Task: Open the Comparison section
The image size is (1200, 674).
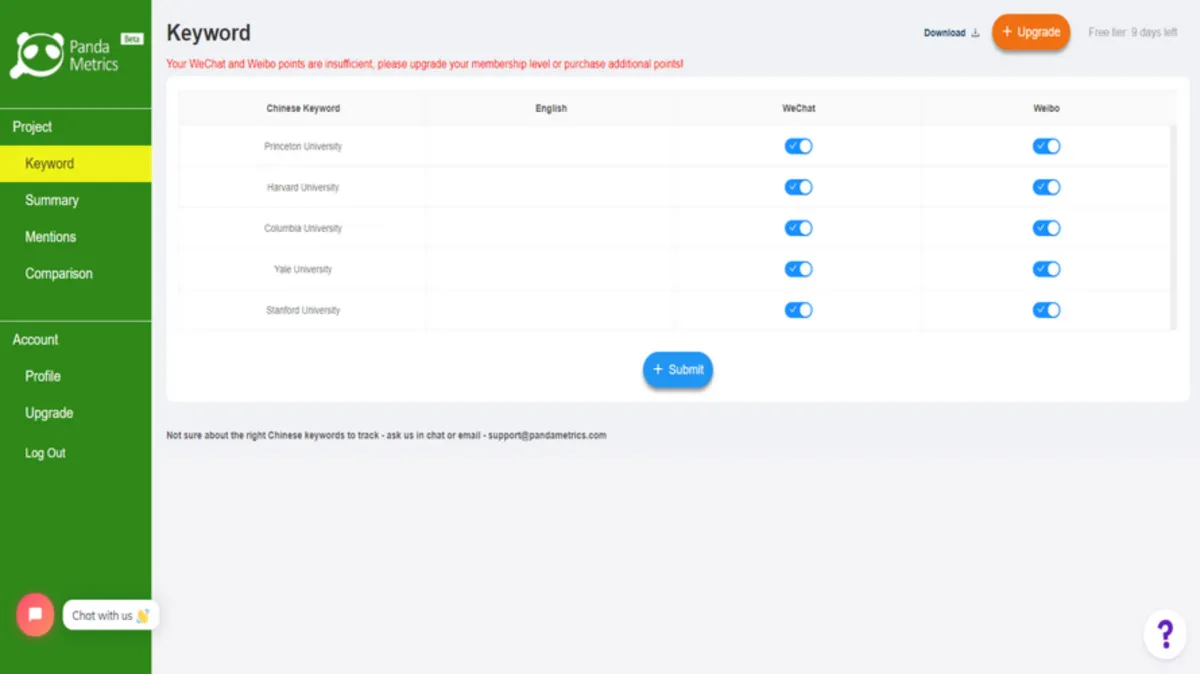Action: [59, 273]
